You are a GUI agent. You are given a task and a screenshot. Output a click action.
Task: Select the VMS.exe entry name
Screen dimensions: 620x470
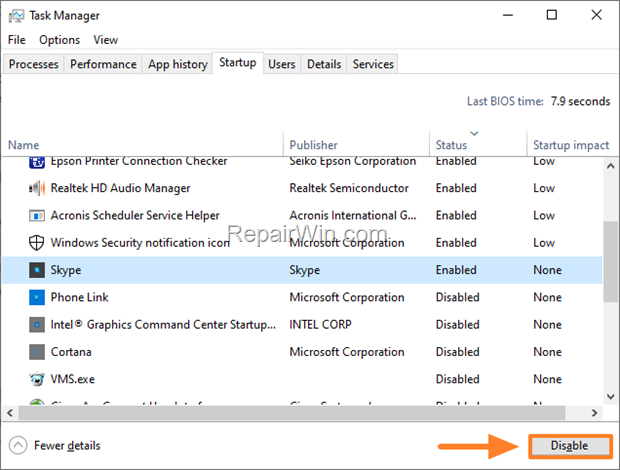pyautogui.click(x=73, y=379)
